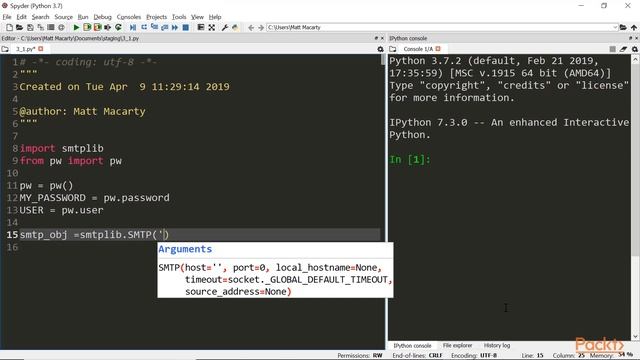Step into function debug icon
The width and height of the screenshot is (640, 360).
tap(154, 27)
